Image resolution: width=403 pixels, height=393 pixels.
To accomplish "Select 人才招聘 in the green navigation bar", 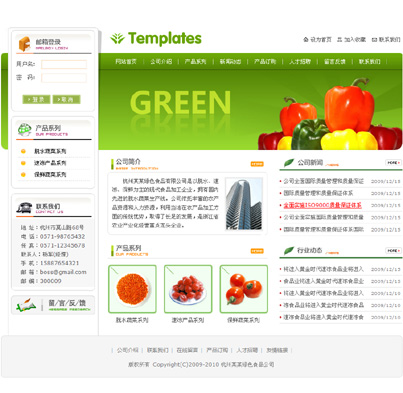I will click(300, 61).
